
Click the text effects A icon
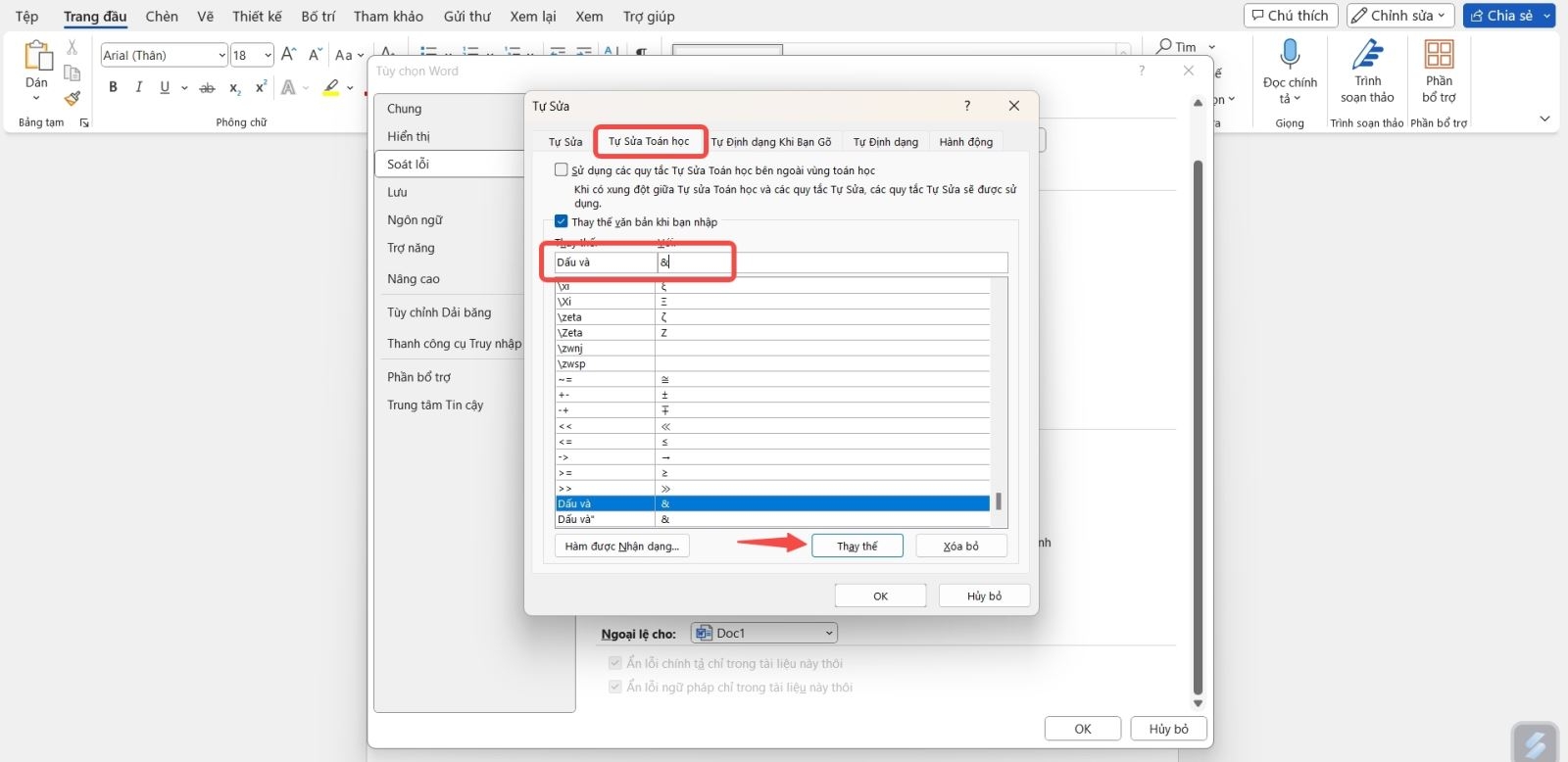click(288, 88)
